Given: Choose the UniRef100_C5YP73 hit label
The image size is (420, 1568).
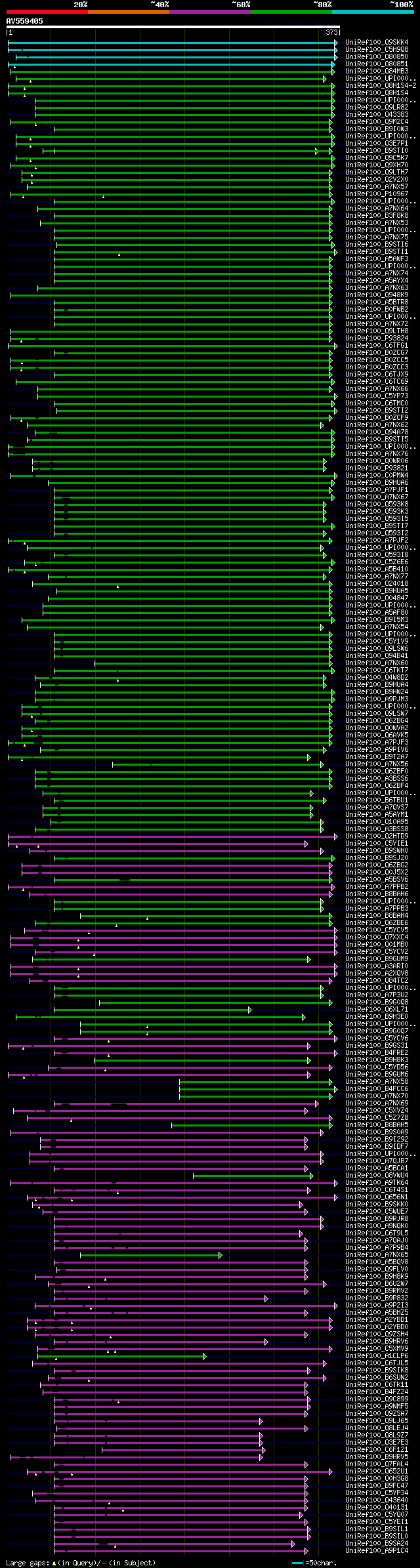Looking at the screenshot, I should click(377, 396).
